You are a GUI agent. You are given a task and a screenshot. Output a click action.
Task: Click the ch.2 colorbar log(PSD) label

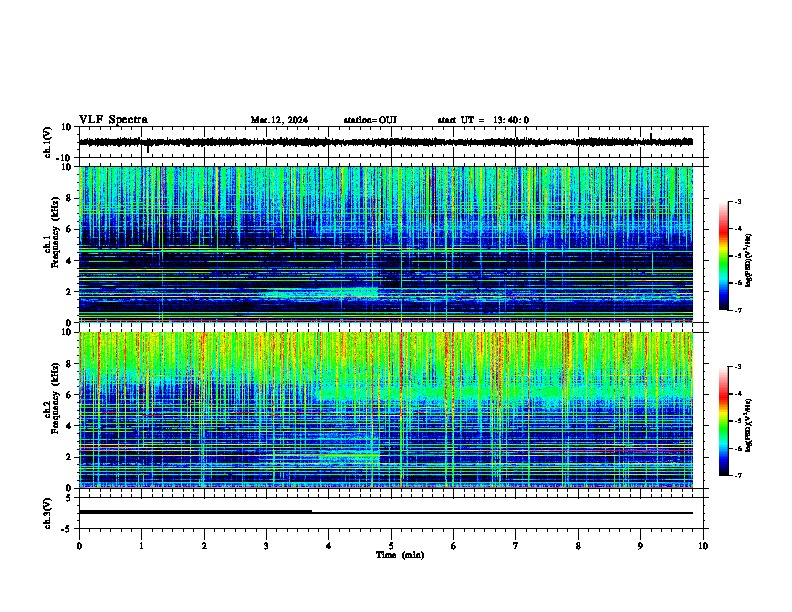coord(749,425)
